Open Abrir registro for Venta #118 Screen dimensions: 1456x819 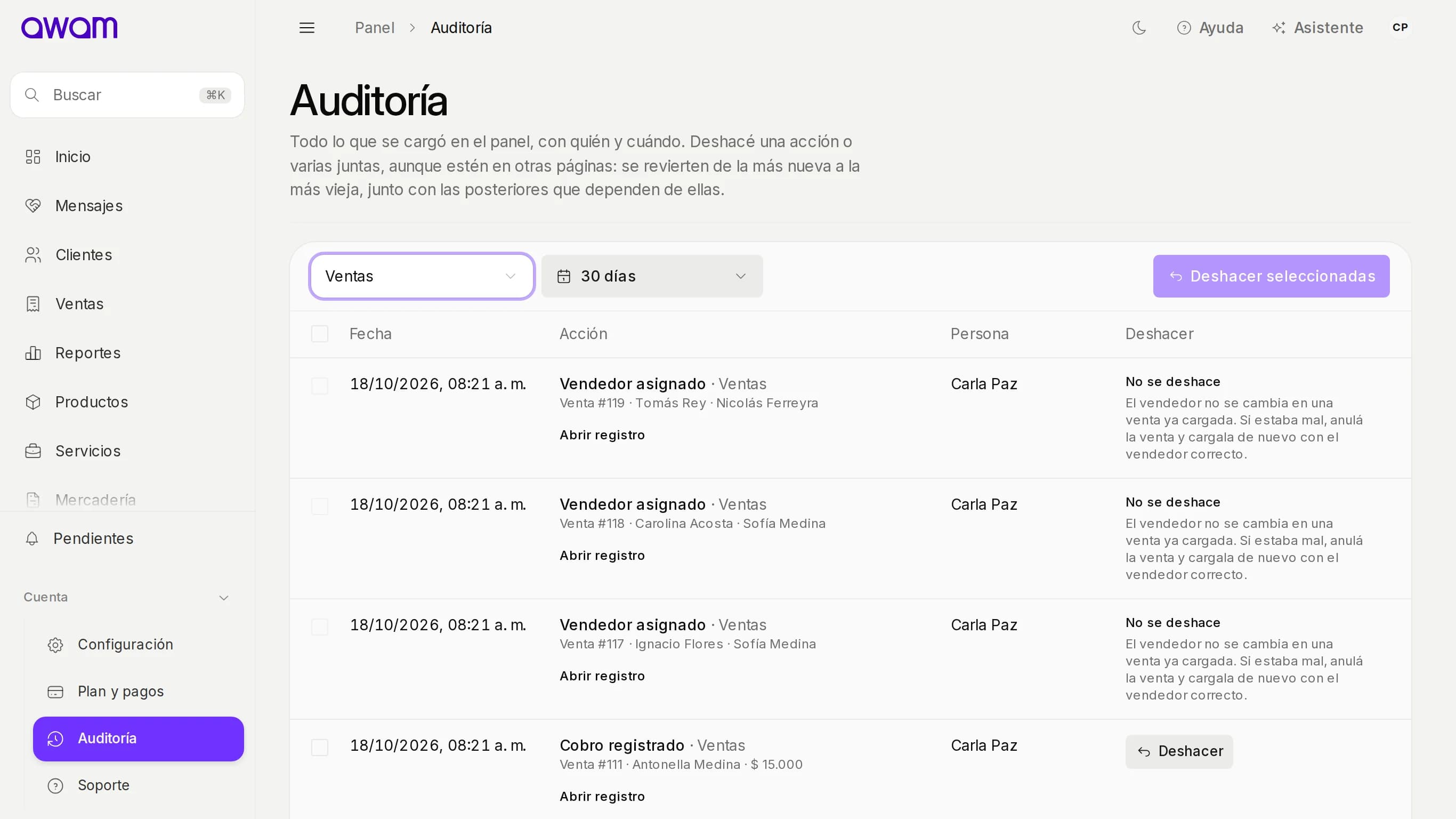point(602,556)
